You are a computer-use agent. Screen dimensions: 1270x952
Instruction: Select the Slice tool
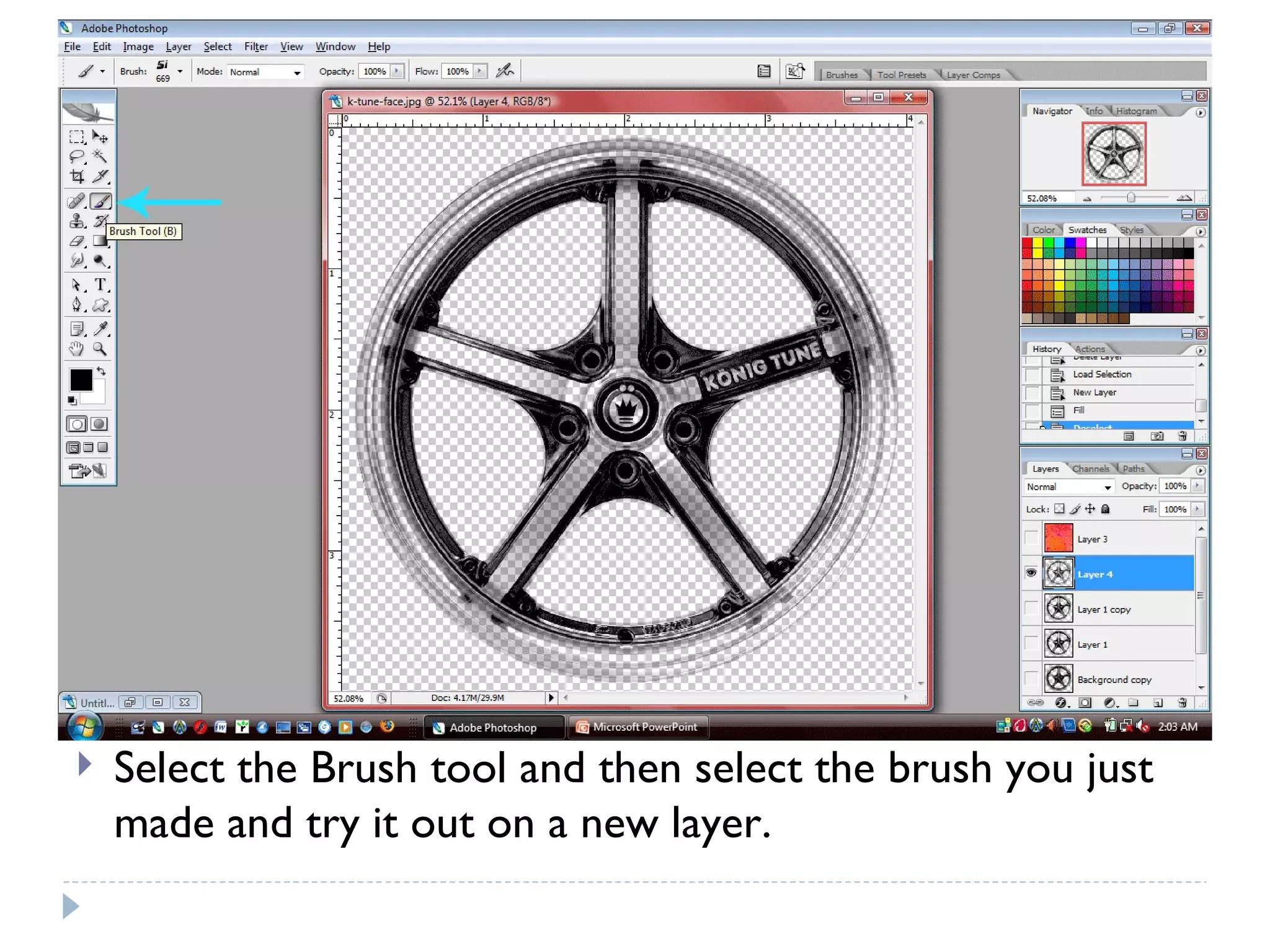point(100,177)
